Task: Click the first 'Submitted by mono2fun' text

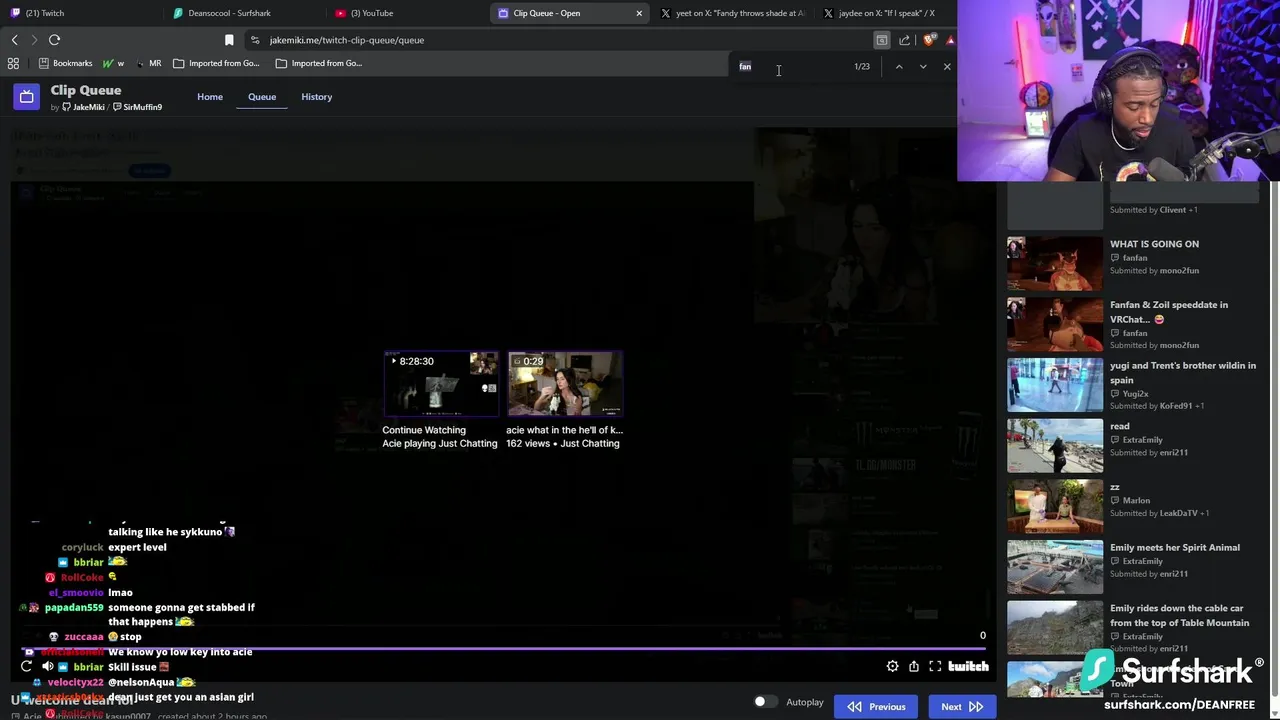Action: pos(1154,271)
